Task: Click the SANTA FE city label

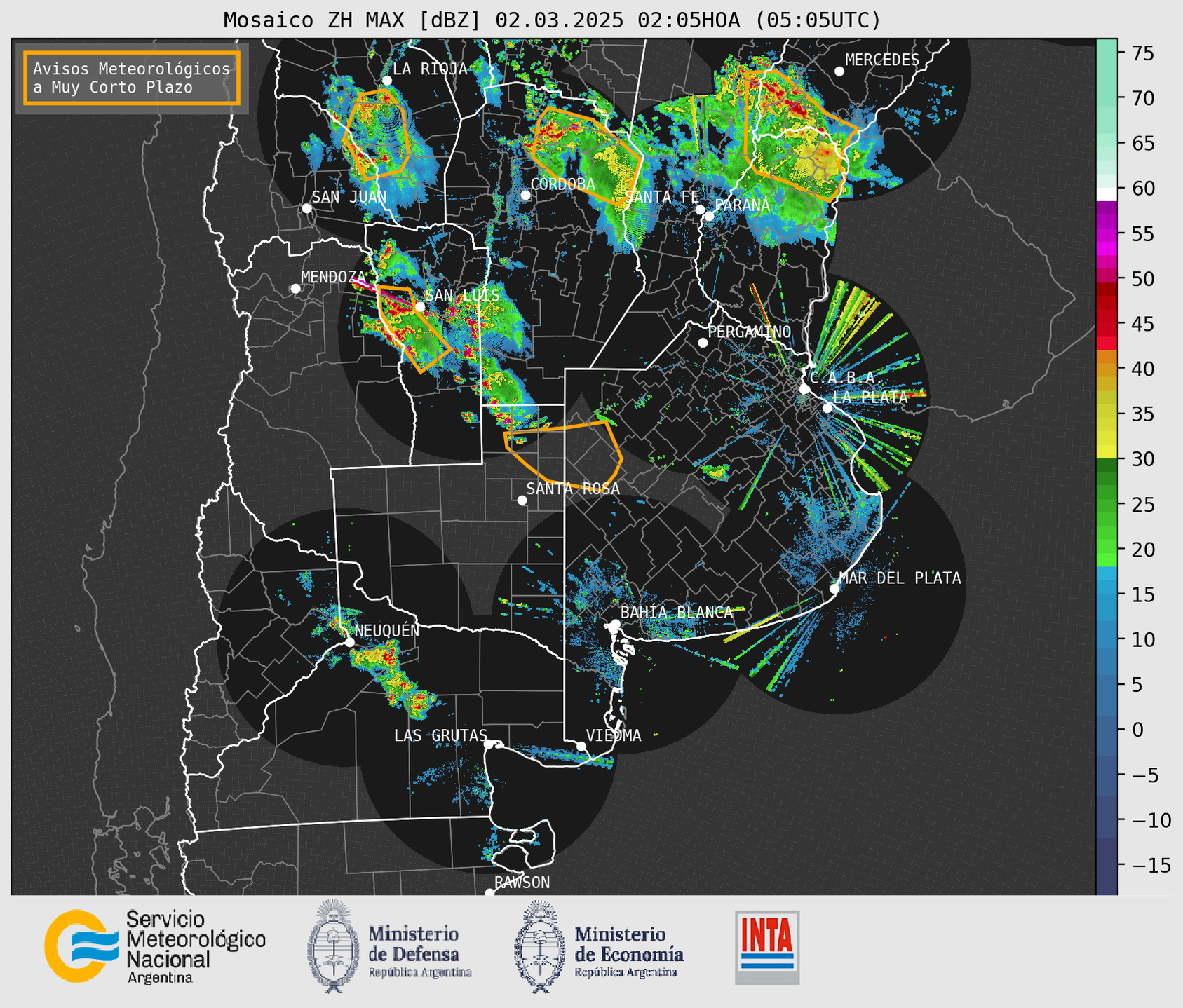Action: click(x=662, y=197)
